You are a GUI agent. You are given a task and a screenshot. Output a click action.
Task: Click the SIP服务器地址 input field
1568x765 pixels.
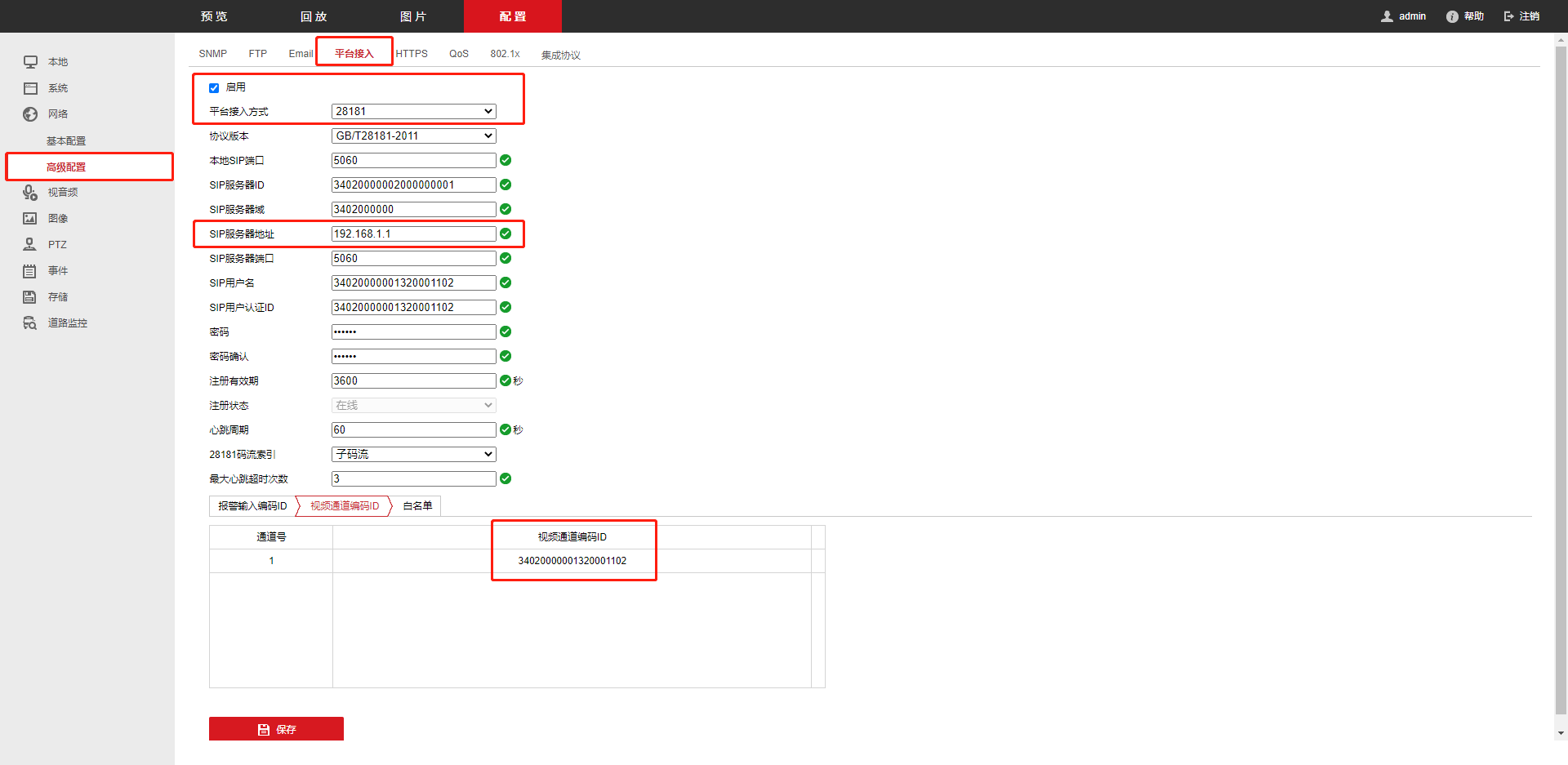414,234
